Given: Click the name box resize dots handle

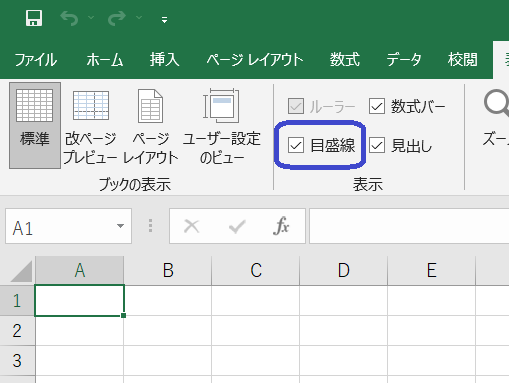Looking at the screenshot, I should 150,226.
